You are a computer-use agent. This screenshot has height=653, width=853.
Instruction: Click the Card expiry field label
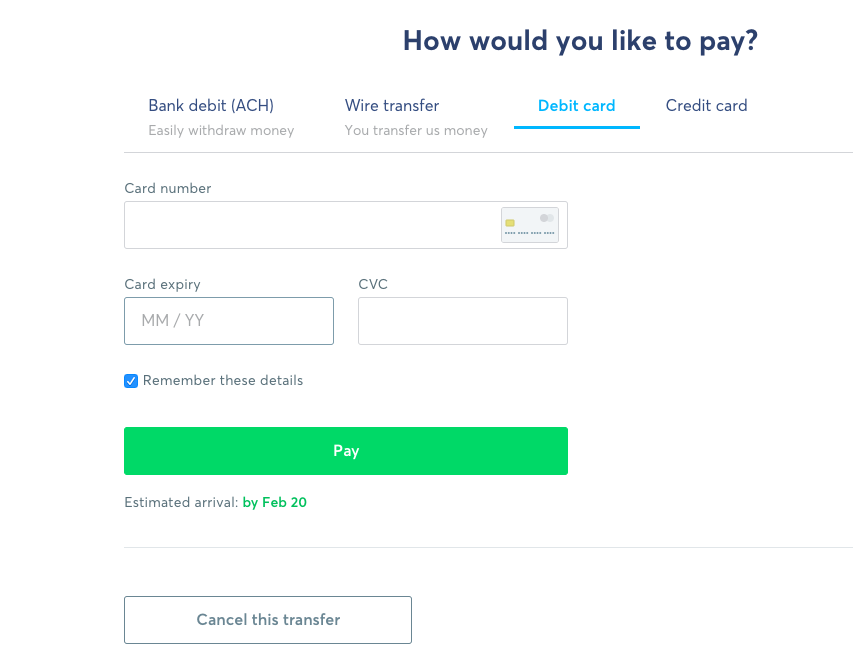(x=163, y=285)
